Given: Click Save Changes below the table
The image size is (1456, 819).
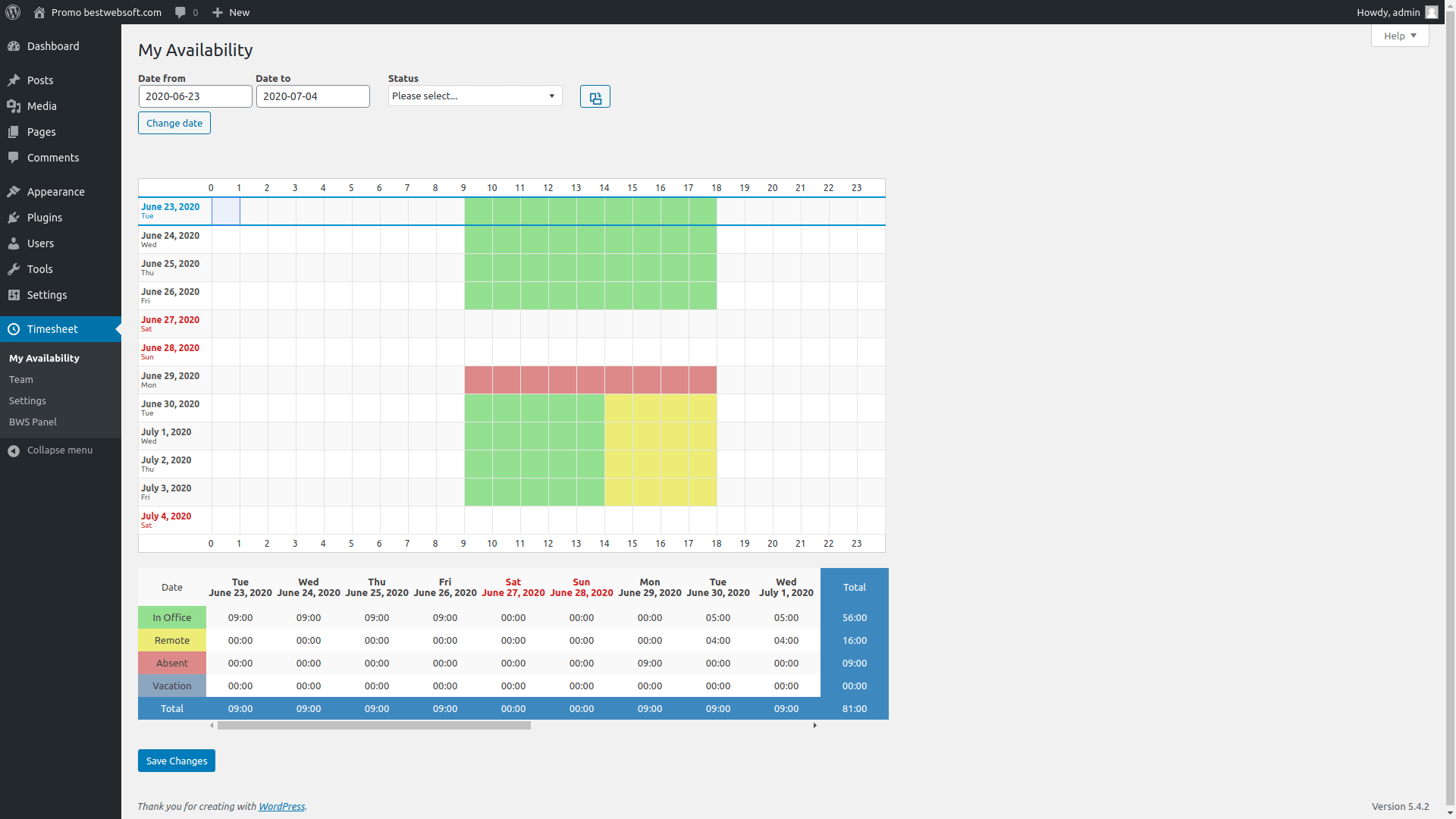Looking at the screenshot, I should [x=176, y=760].
